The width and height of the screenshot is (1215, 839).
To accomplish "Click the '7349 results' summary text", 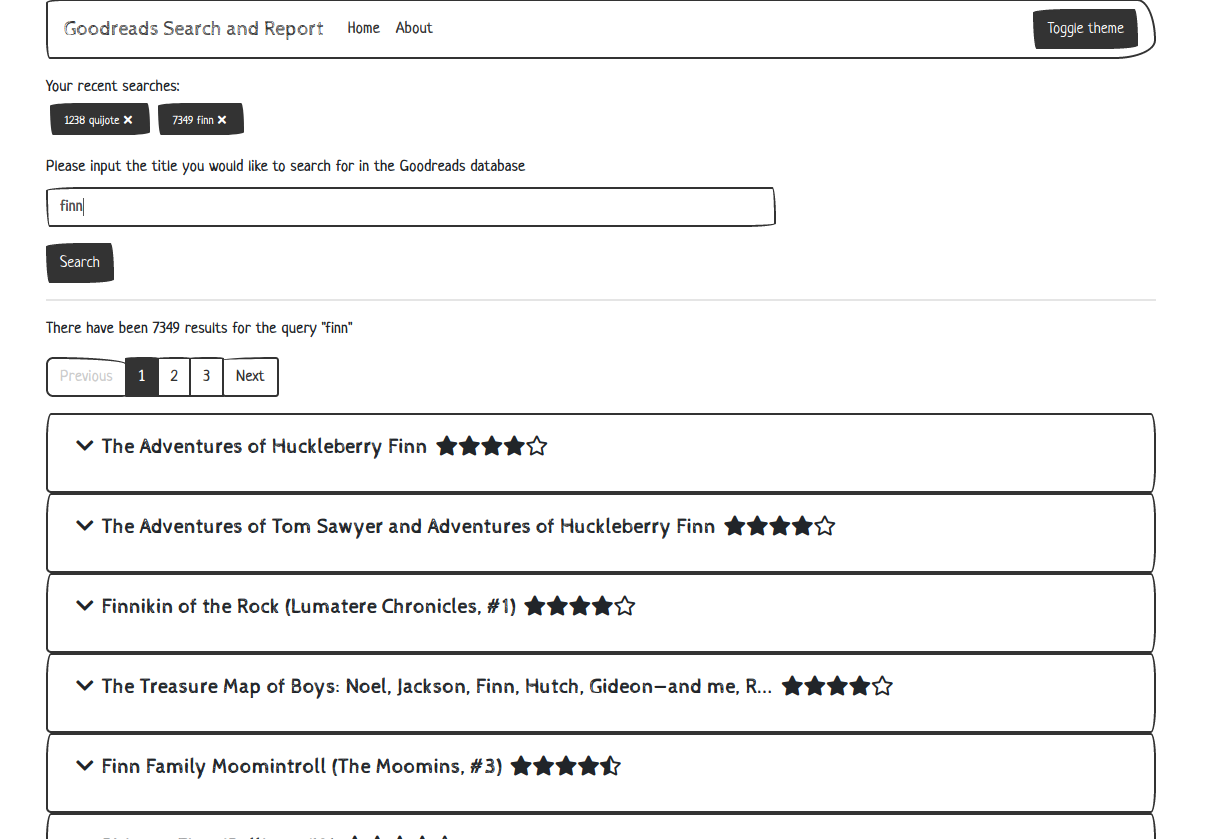I will 199,328.
